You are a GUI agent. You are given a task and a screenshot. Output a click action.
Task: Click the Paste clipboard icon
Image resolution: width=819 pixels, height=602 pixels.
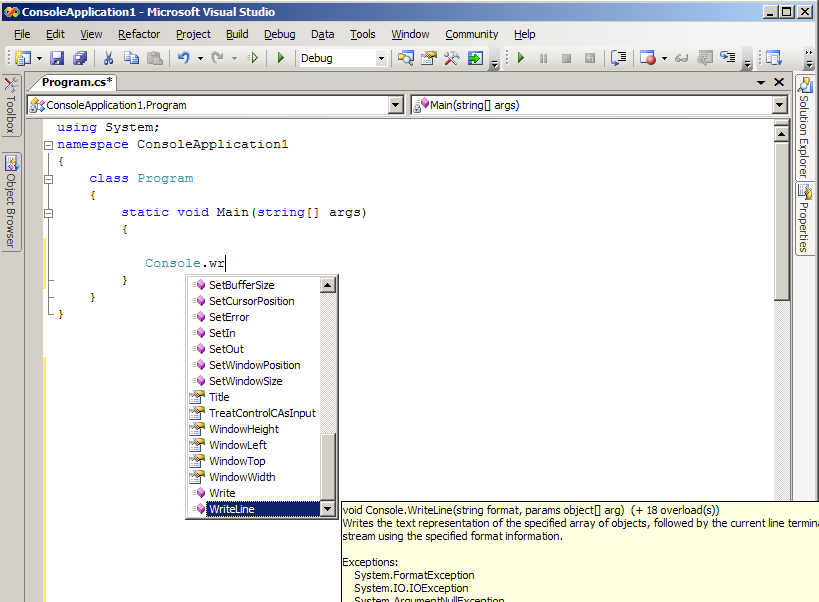pos(155,58)
